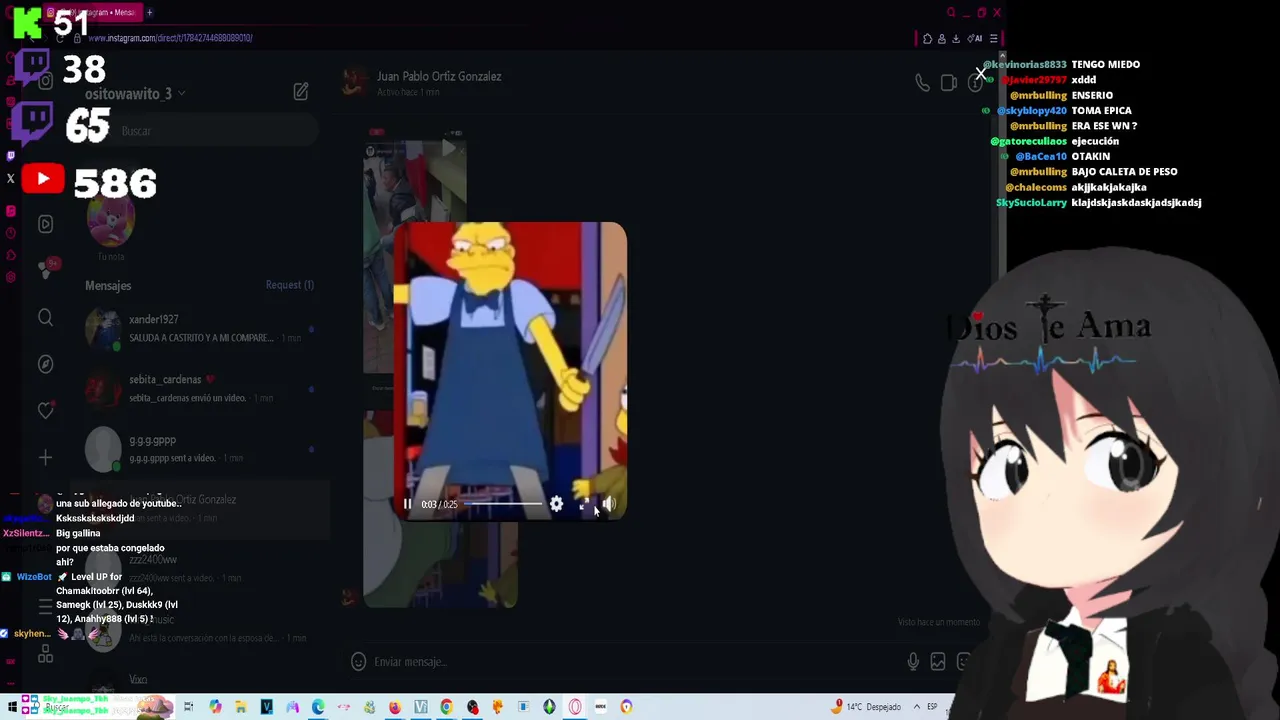Pause the playing video

coord(407,504)
